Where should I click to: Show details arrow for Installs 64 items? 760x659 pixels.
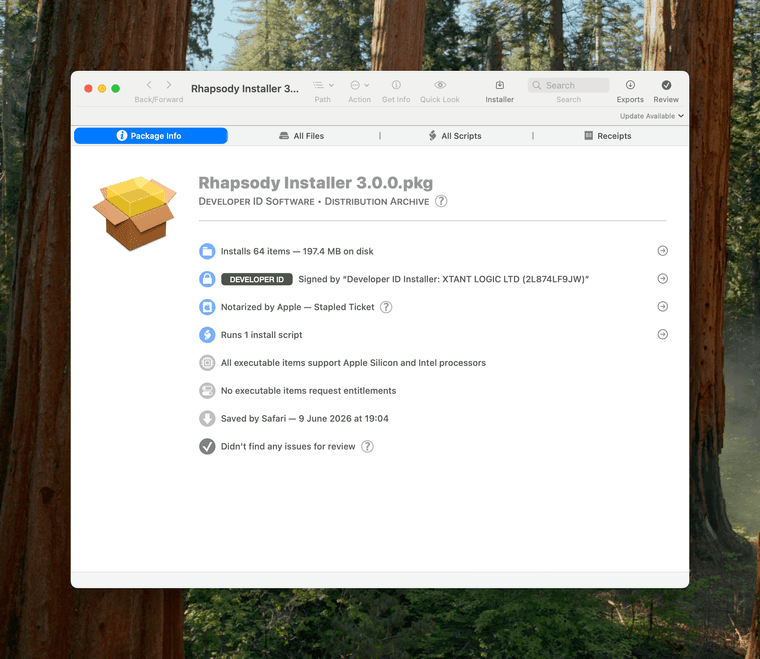(x=663, y=251)
